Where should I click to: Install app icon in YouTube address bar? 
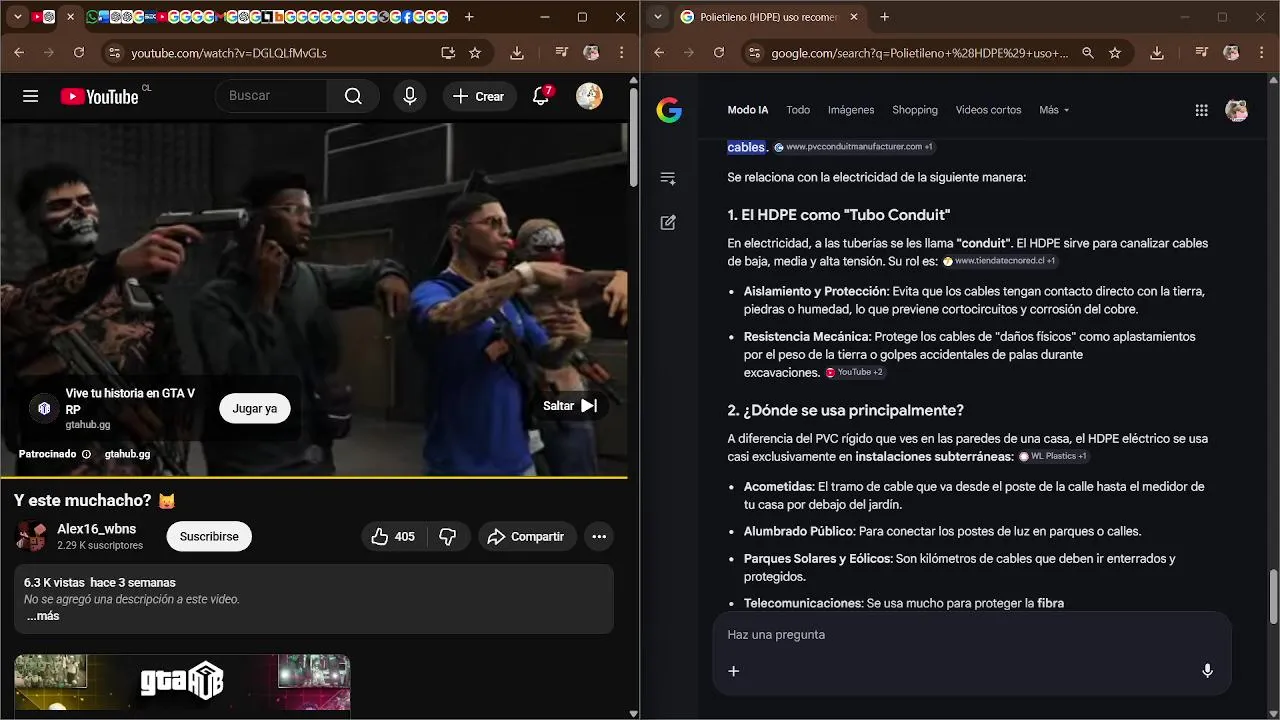[448, 53]
